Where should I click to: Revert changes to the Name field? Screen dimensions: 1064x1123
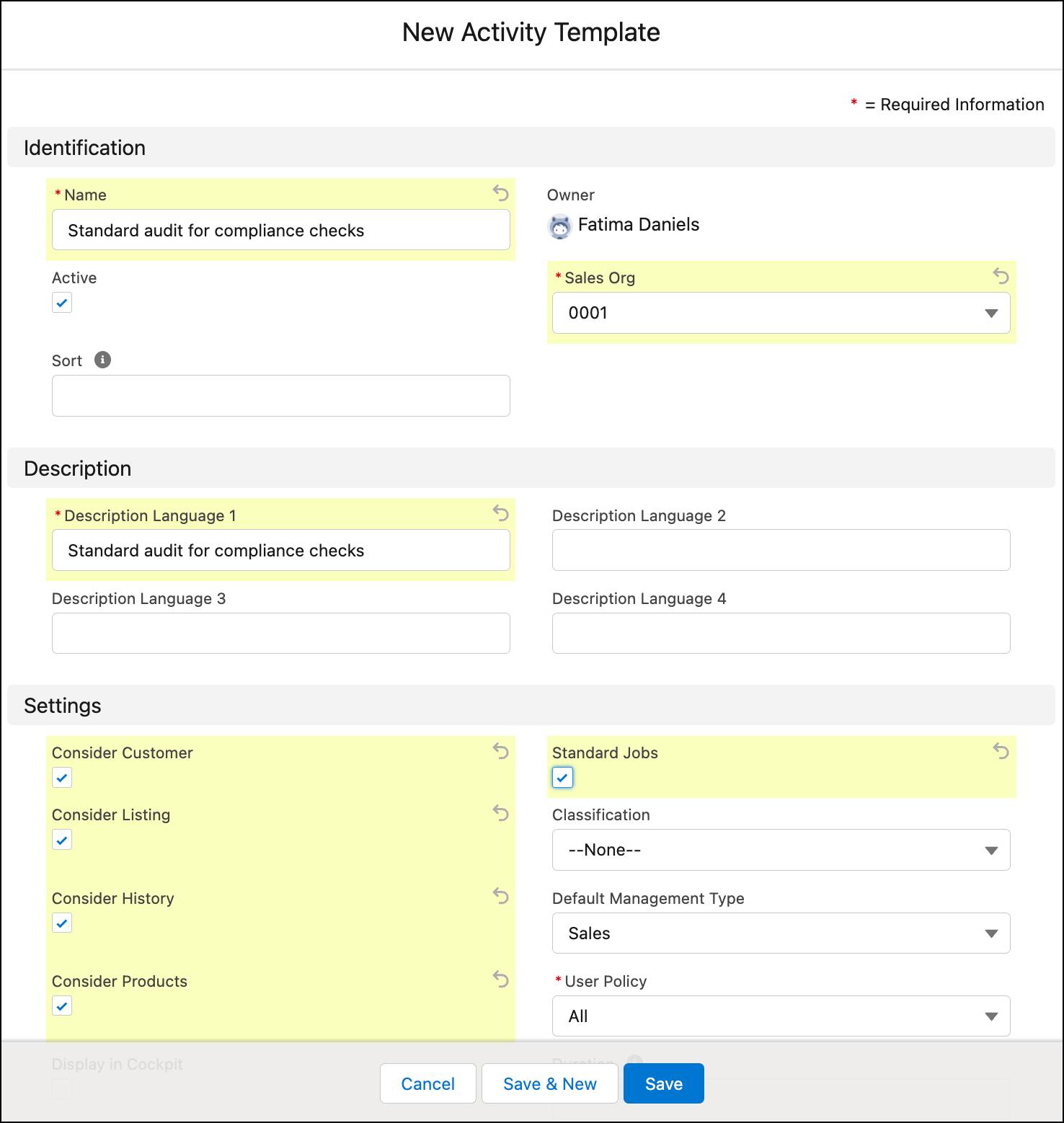tap(500, 193)
